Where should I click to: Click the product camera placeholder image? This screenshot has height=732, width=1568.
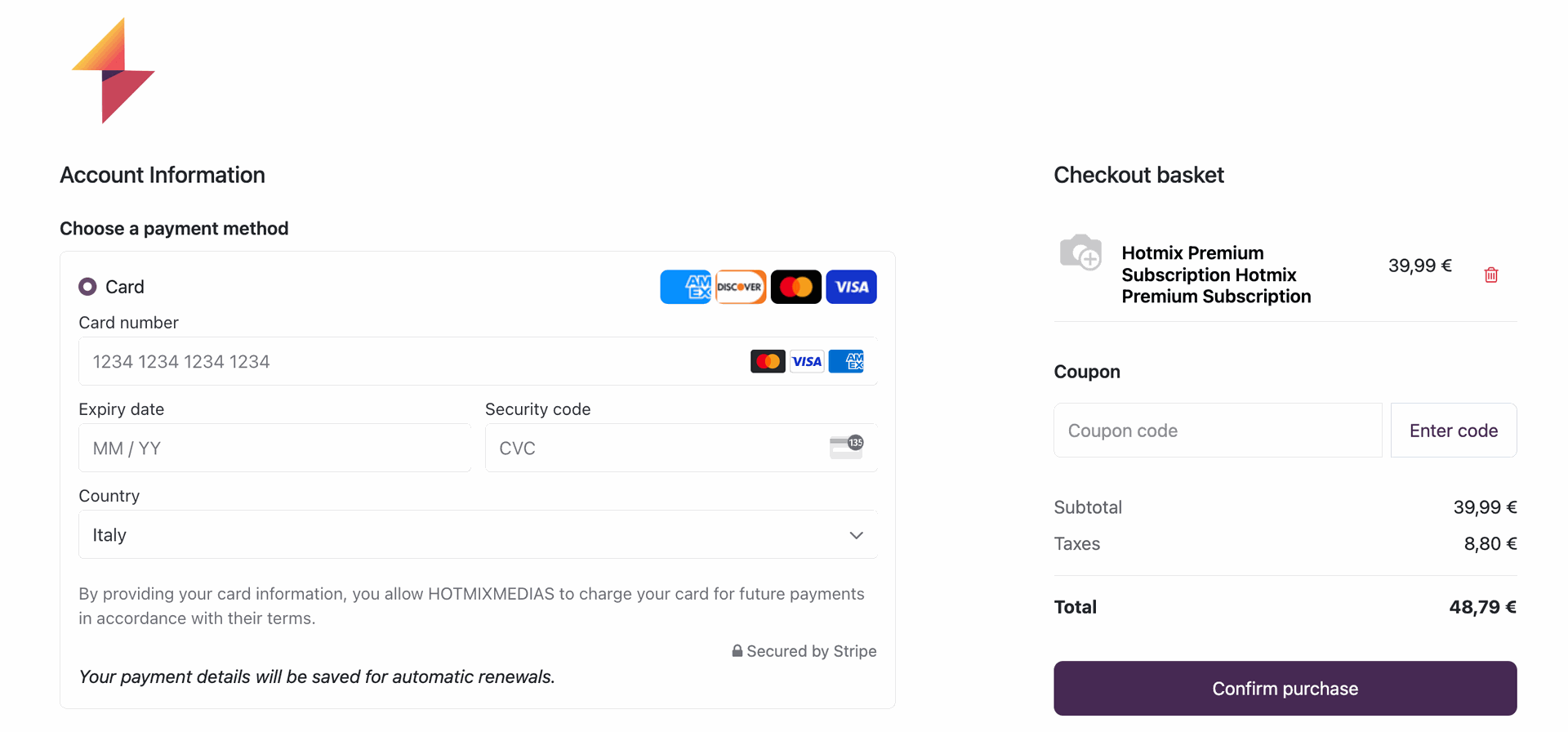pyautogui.click(x=1081, y=252)
